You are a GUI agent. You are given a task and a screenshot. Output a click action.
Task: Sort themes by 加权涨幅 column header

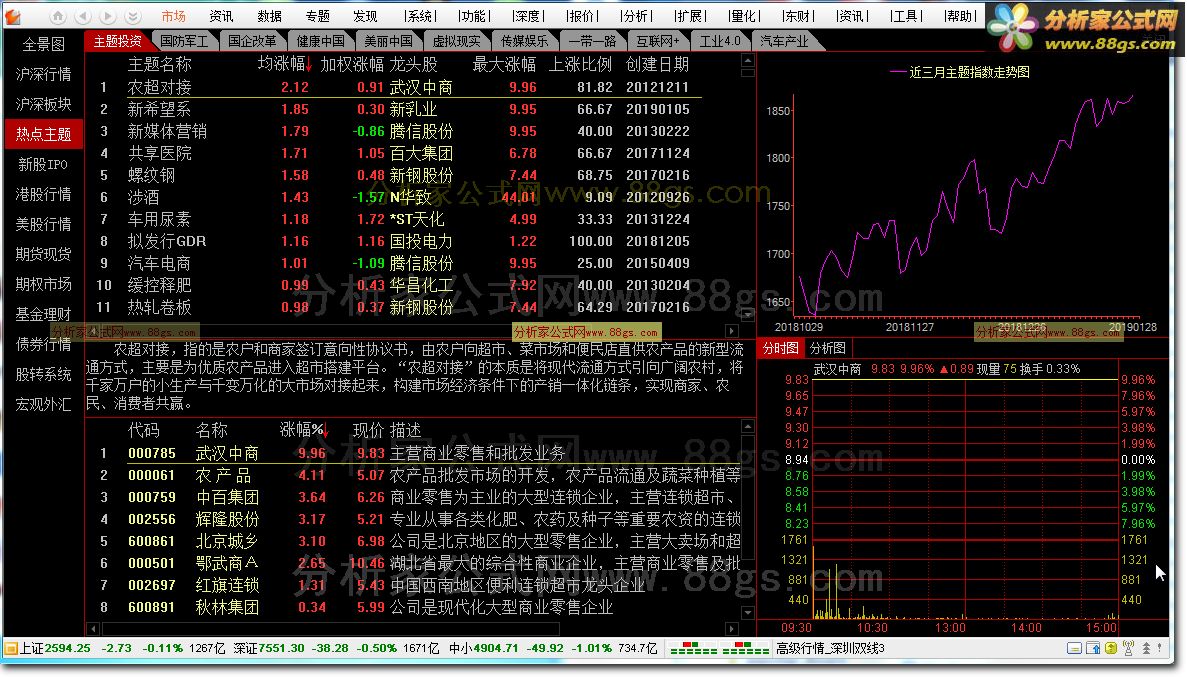[352, 64]
